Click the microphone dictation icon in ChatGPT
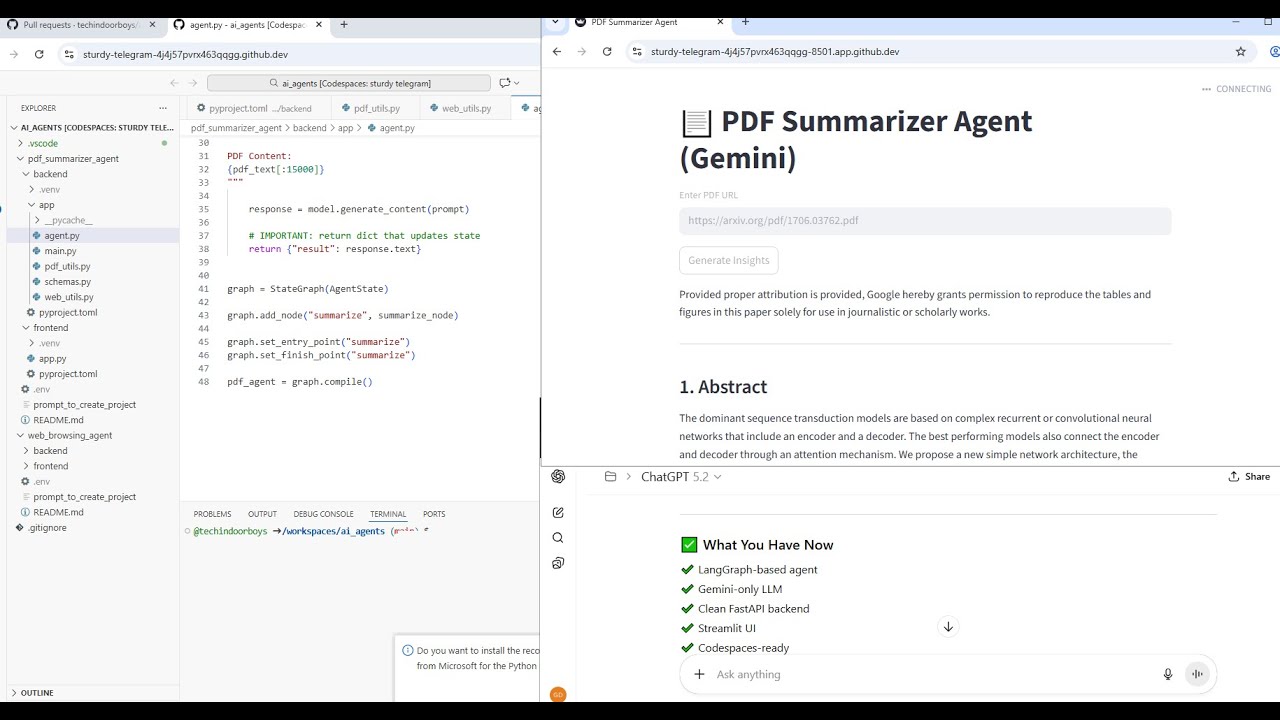The image size is (1280, 720). pyautogui.click(x=1167, y=674)
